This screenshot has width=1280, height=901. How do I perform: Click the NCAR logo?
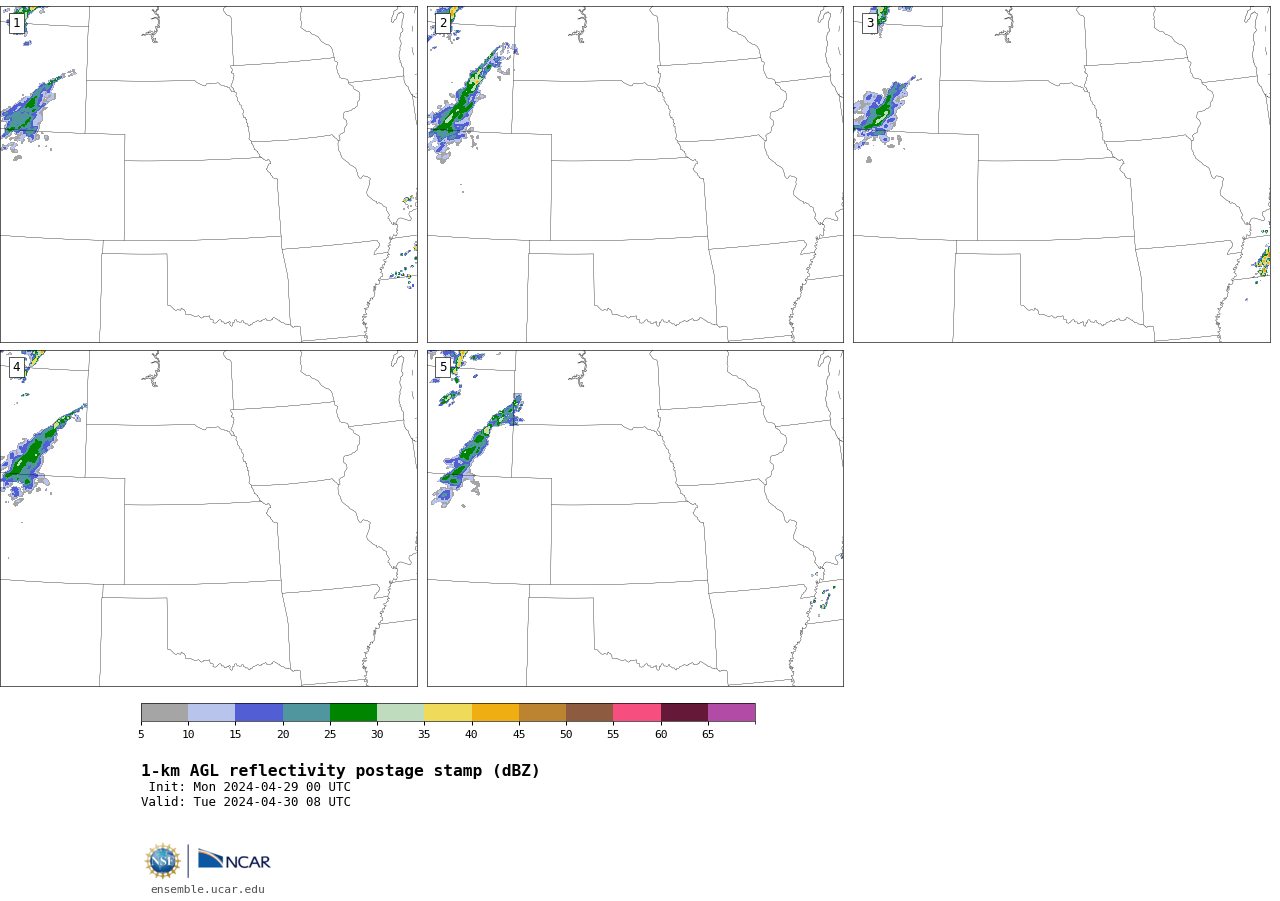click(234, 860)
